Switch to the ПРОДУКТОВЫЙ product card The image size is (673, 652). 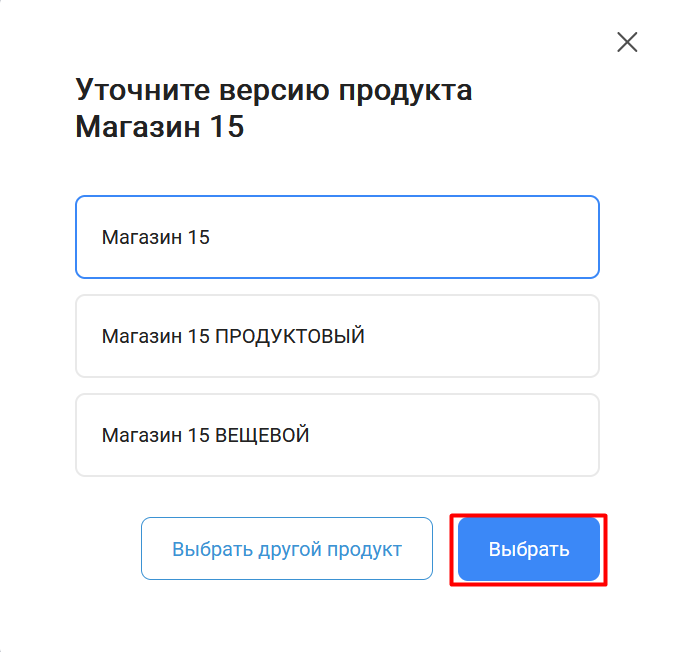[337, 336]
